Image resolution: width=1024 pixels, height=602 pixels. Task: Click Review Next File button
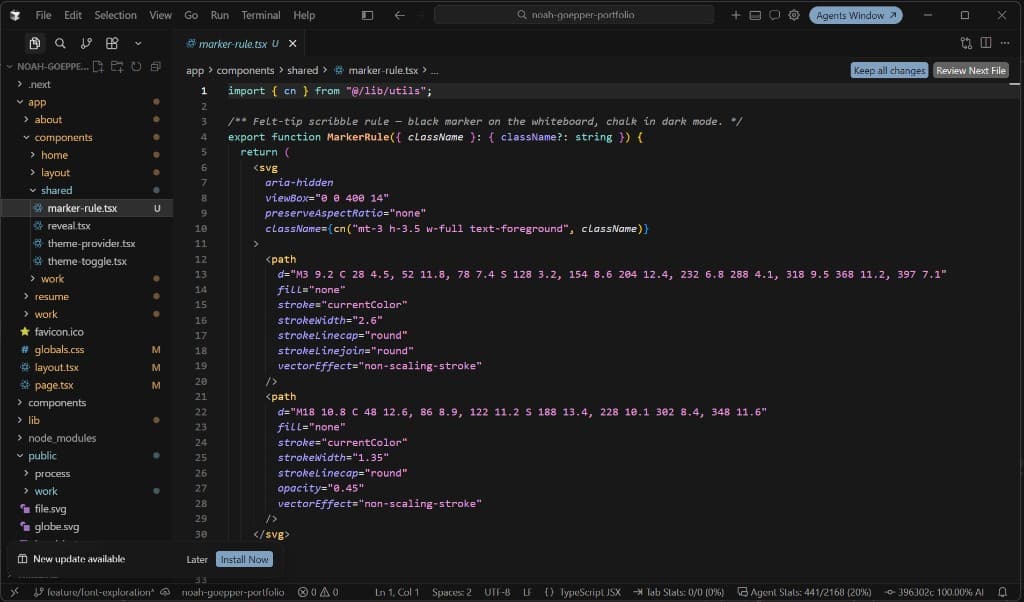(x=970, y=71)
